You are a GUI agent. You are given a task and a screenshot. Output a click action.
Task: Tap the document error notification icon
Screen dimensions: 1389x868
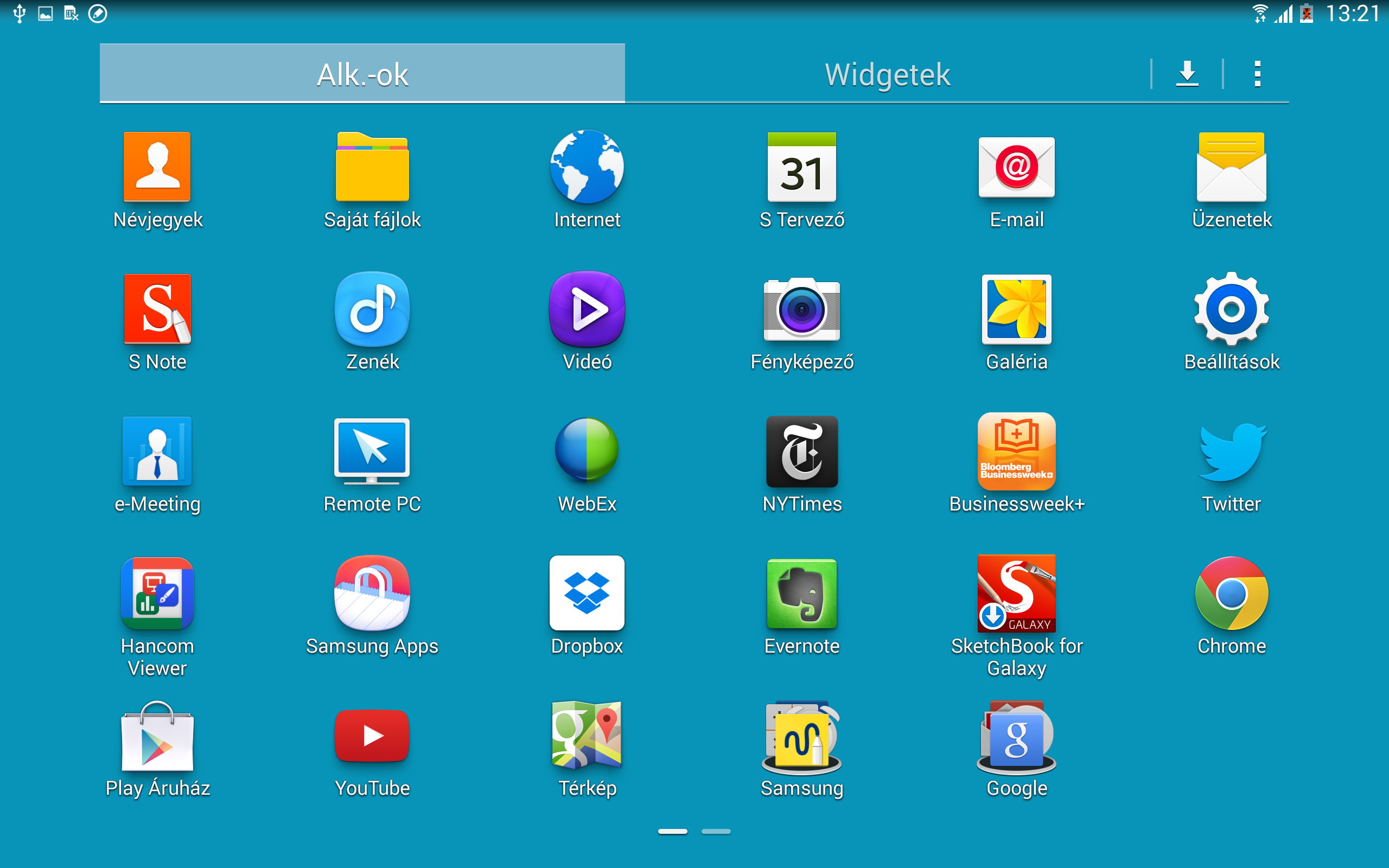point(71,13)
